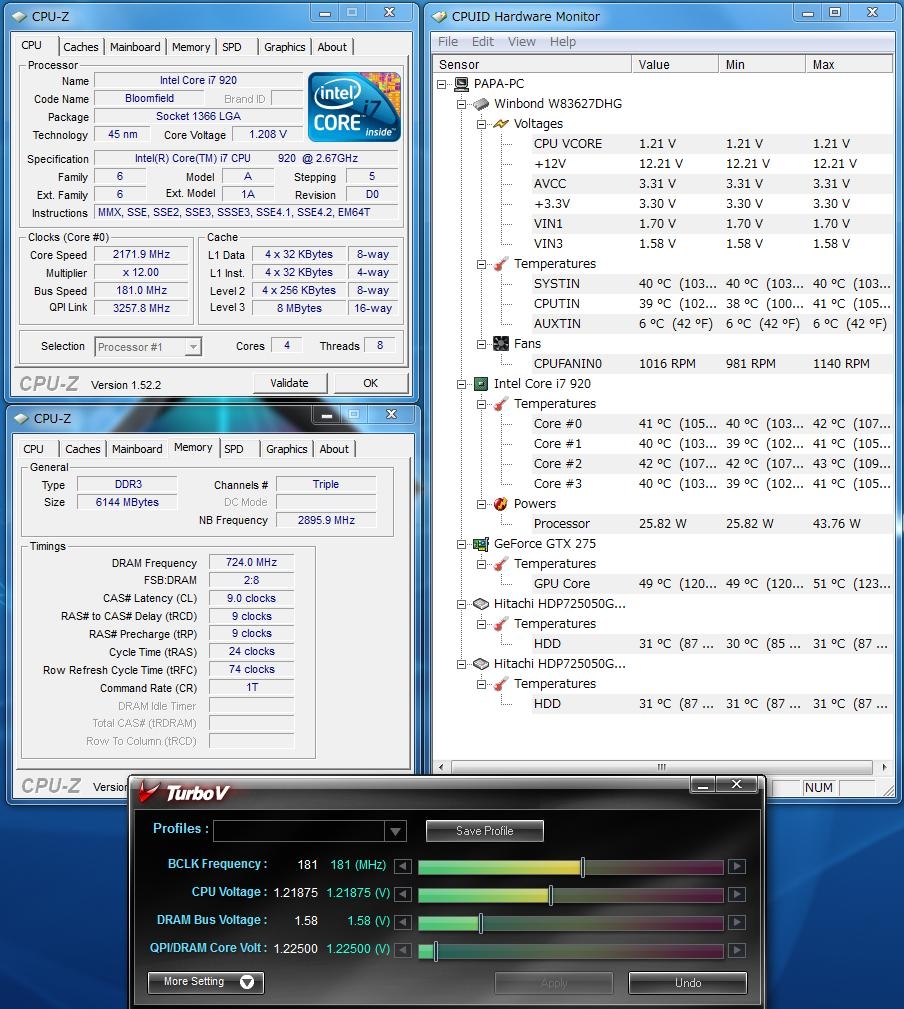Expand More Setting in TurboV

(206, 982)
